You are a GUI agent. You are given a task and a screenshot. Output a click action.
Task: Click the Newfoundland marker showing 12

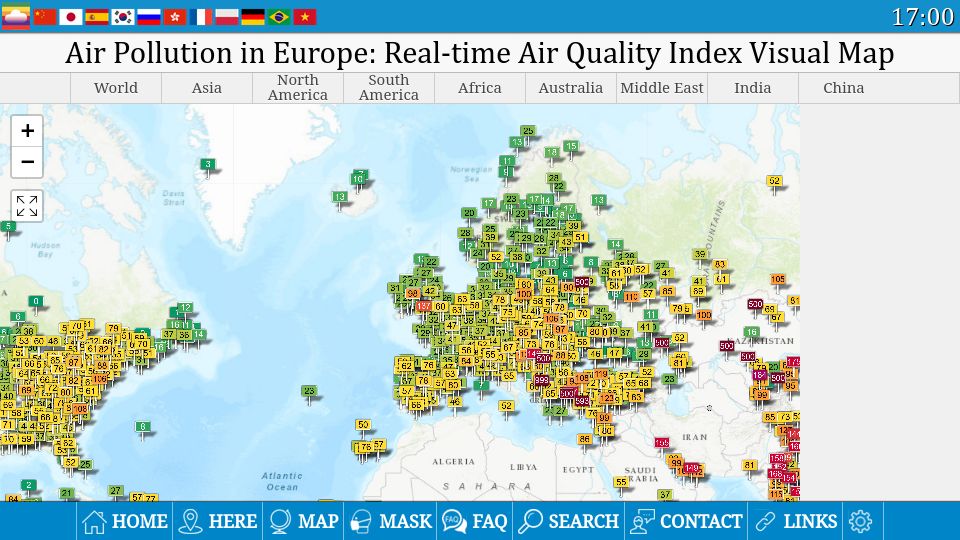coord(186,307)
